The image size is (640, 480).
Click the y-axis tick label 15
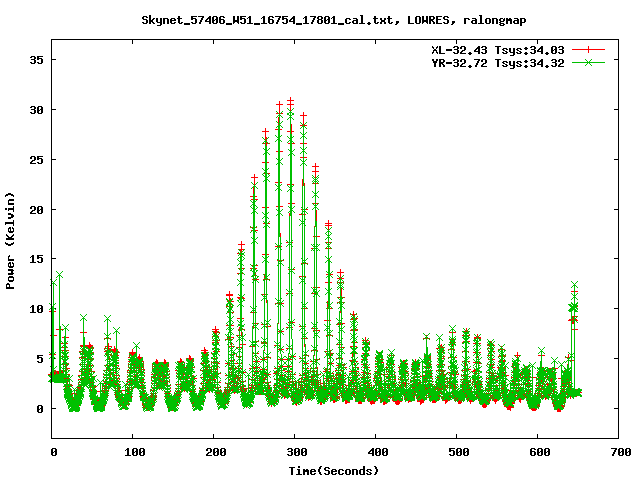click(36, 259)
